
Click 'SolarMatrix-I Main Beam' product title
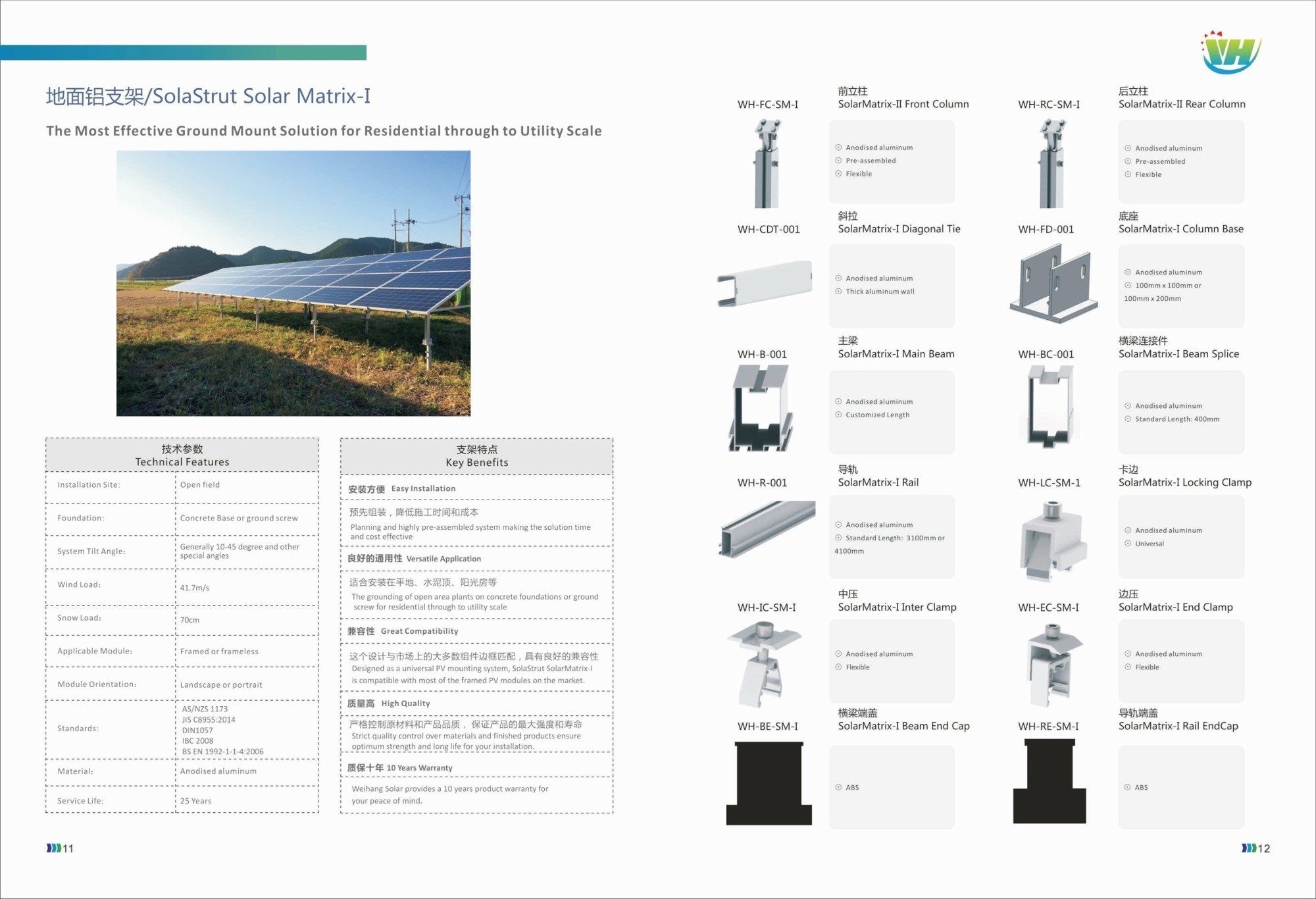pos(896,354)
